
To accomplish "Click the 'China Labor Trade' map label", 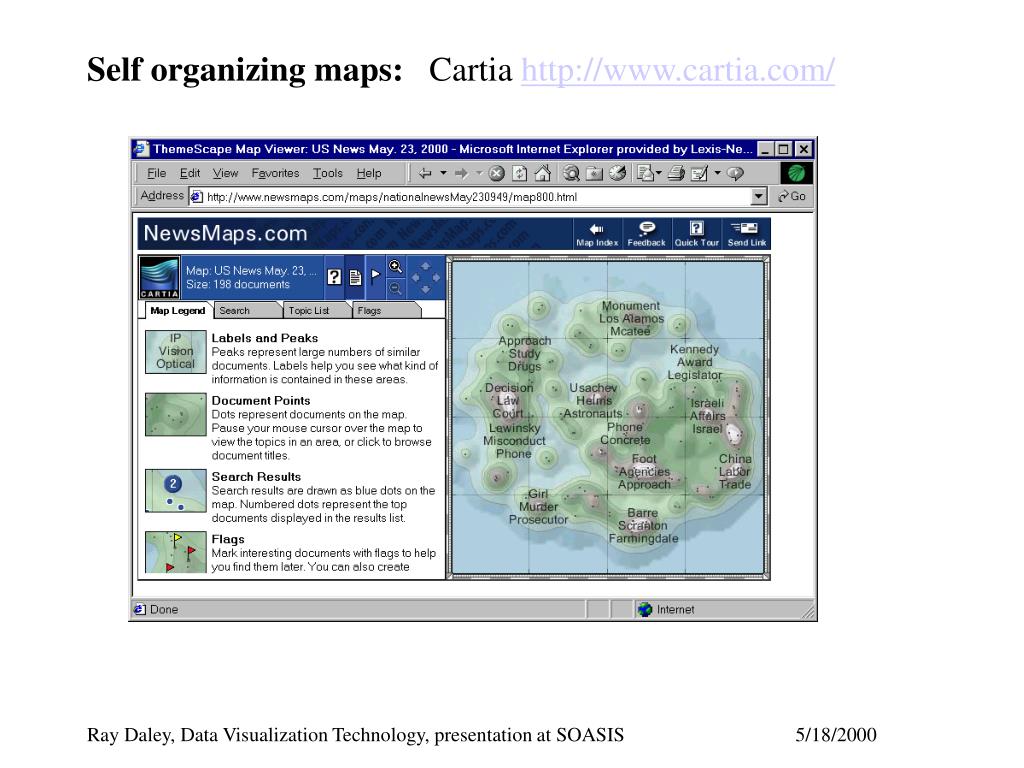I will 735,472.
